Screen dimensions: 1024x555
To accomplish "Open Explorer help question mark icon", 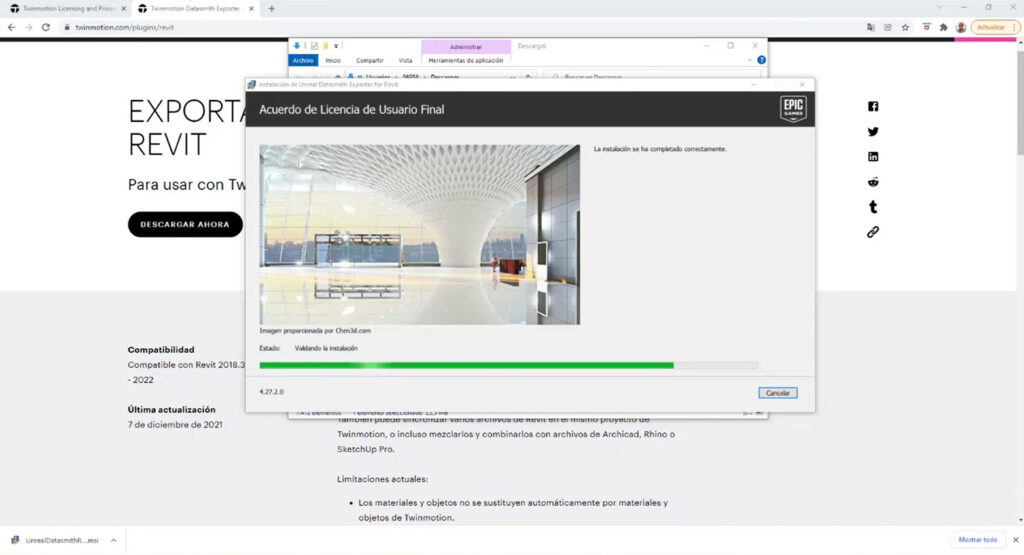I will (x=761, y=60).
